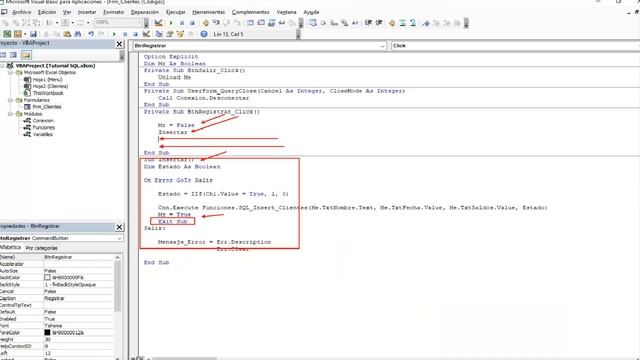Screen dimensions: 640x360
Task: Click the Run Macro play icon in debug toolbar
Action: tap(171, 23)
